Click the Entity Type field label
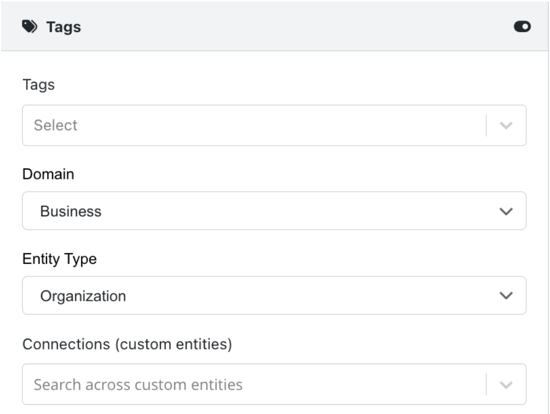Viewport: 550px width, 414px height. (60, 259)
